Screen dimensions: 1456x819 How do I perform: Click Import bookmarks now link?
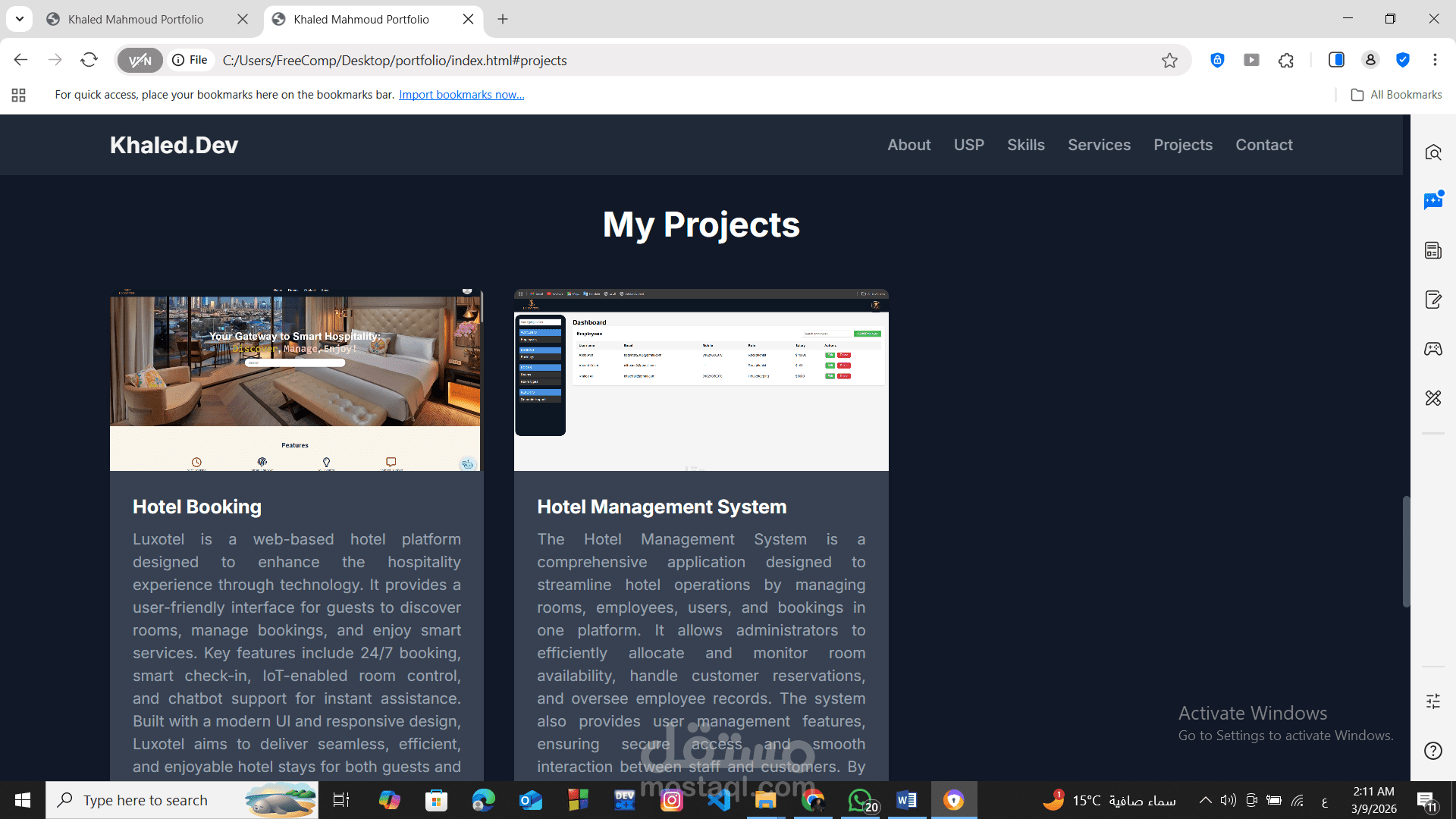pos(461,95)
